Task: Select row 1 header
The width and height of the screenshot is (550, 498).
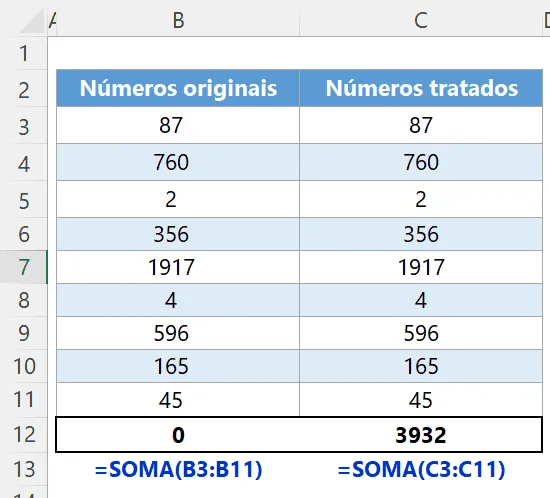Action: point(24,53)
